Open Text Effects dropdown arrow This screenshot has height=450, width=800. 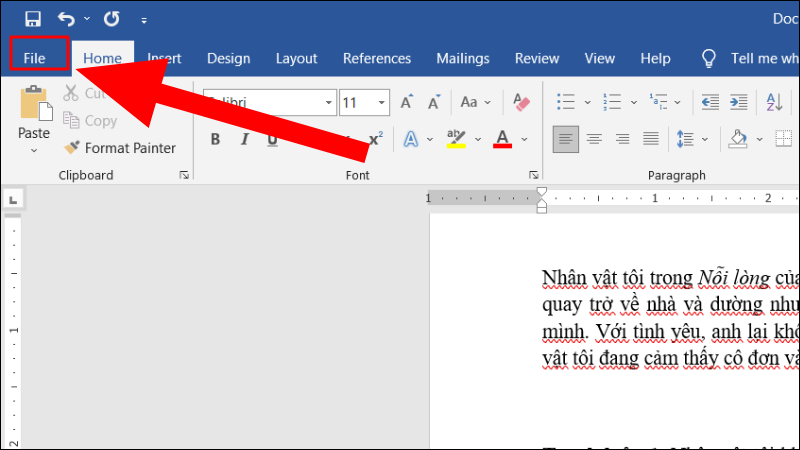coord(430,139)
